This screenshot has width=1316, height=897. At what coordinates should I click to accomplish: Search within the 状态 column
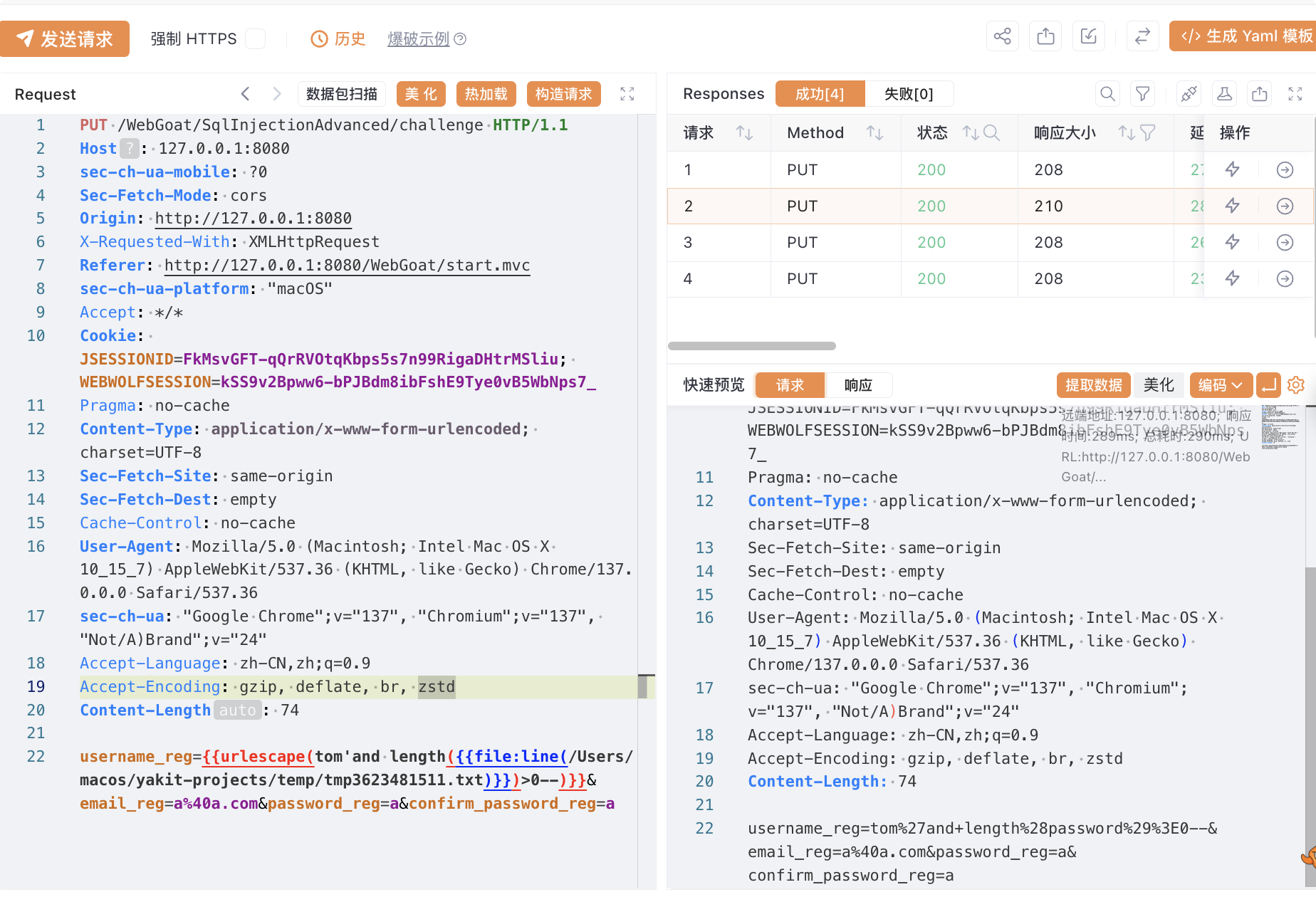pos(991,132)
